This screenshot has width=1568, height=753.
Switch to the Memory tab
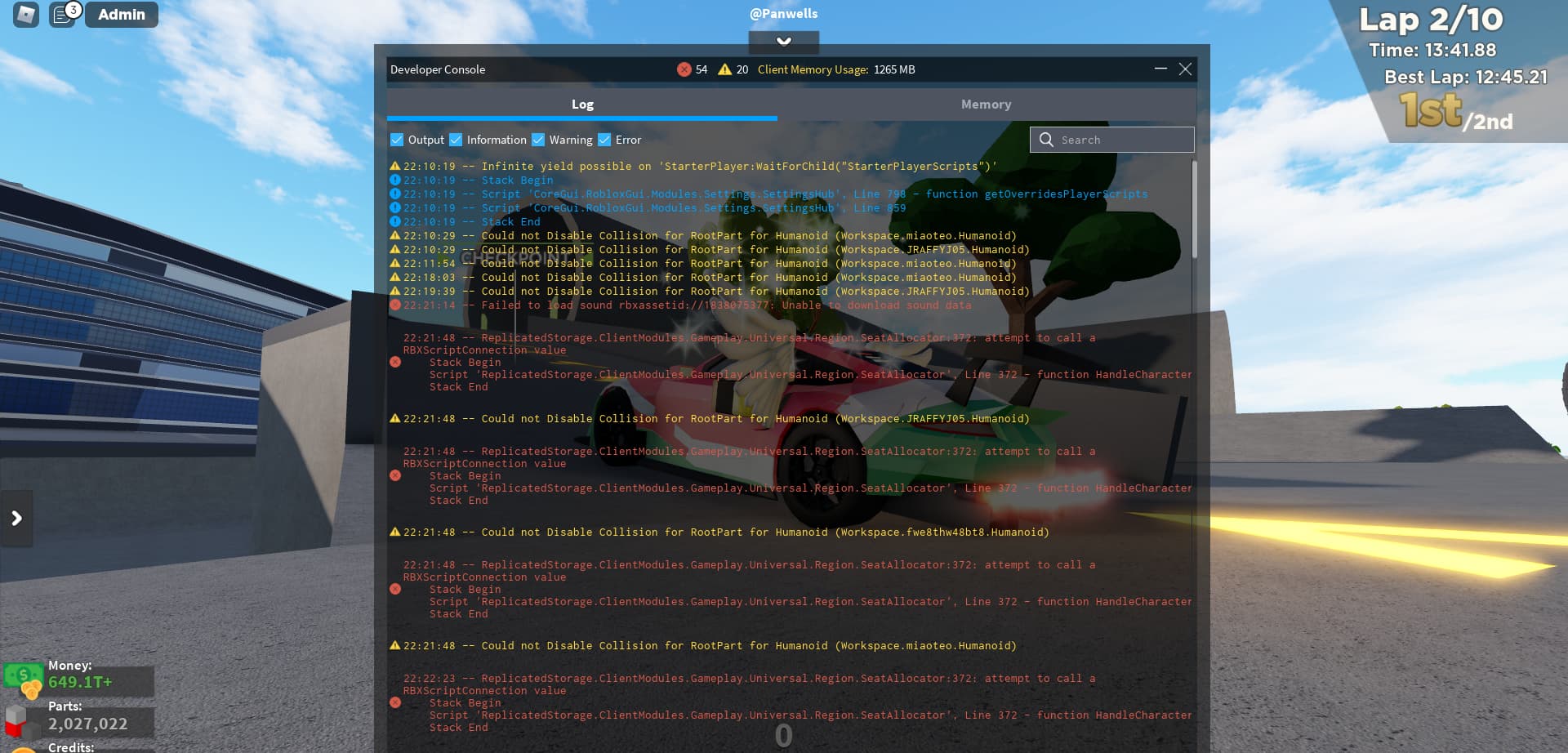pos(986,105)
